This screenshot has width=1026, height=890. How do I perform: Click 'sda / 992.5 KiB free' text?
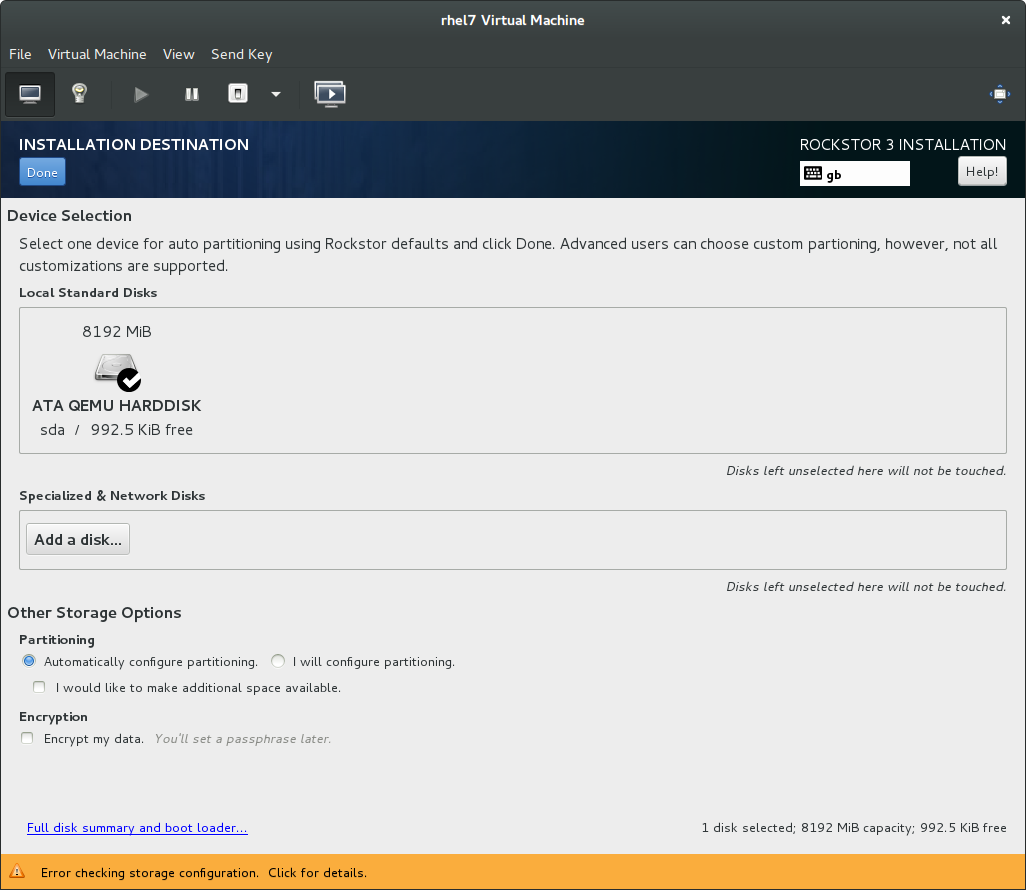coord(116,430)
